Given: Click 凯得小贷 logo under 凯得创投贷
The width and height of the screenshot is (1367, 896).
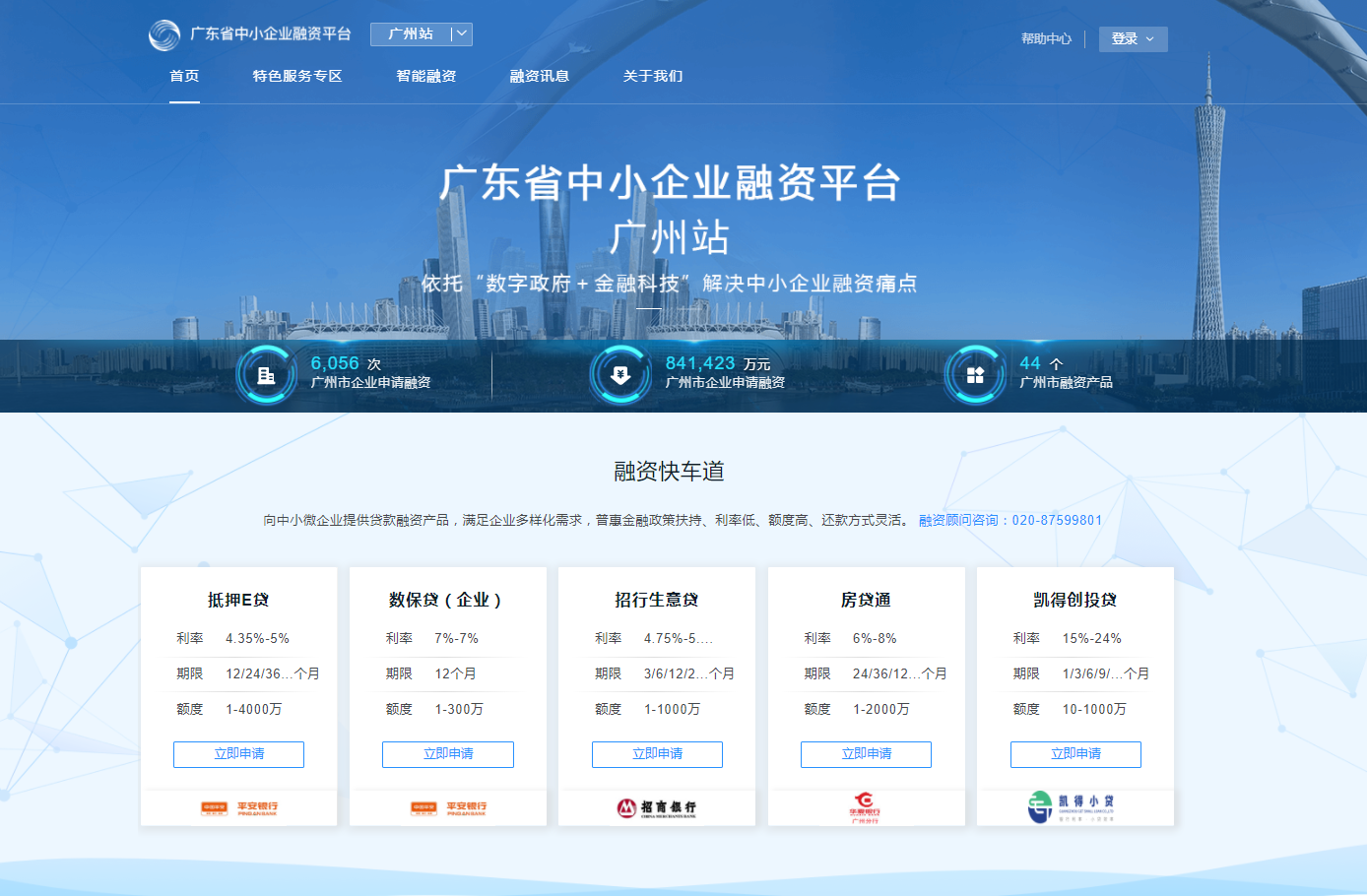Looking at the screenshot, I should coord(1074,807).
